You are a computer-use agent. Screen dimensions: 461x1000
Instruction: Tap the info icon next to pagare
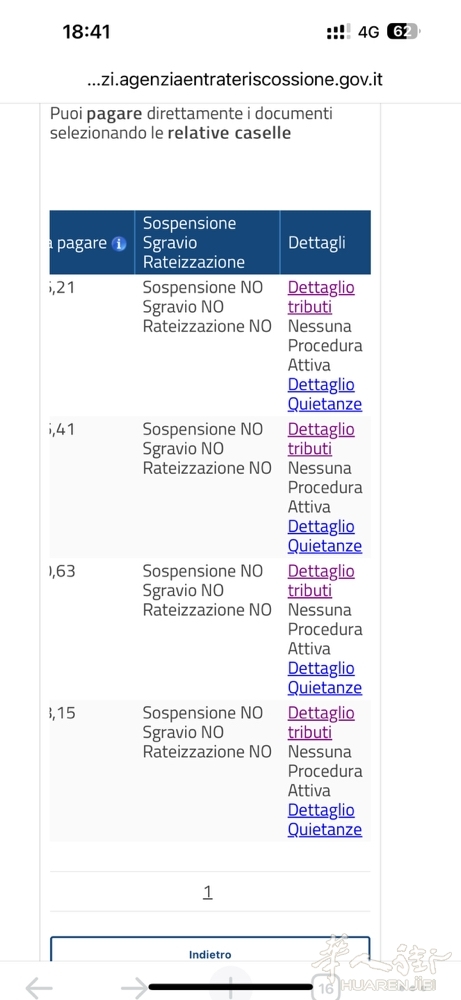click(119, 244)
